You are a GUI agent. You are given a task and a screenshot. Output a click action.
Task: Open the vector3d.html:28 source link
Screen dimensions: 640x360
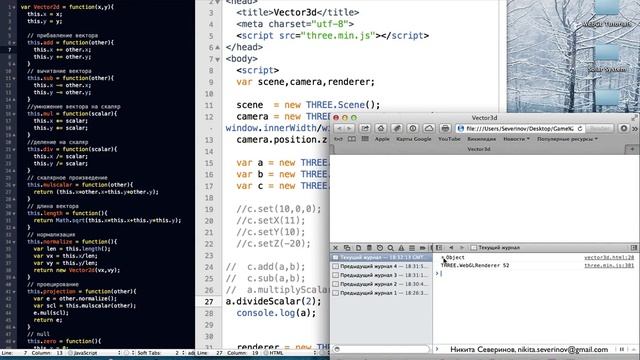click(609, 258)
